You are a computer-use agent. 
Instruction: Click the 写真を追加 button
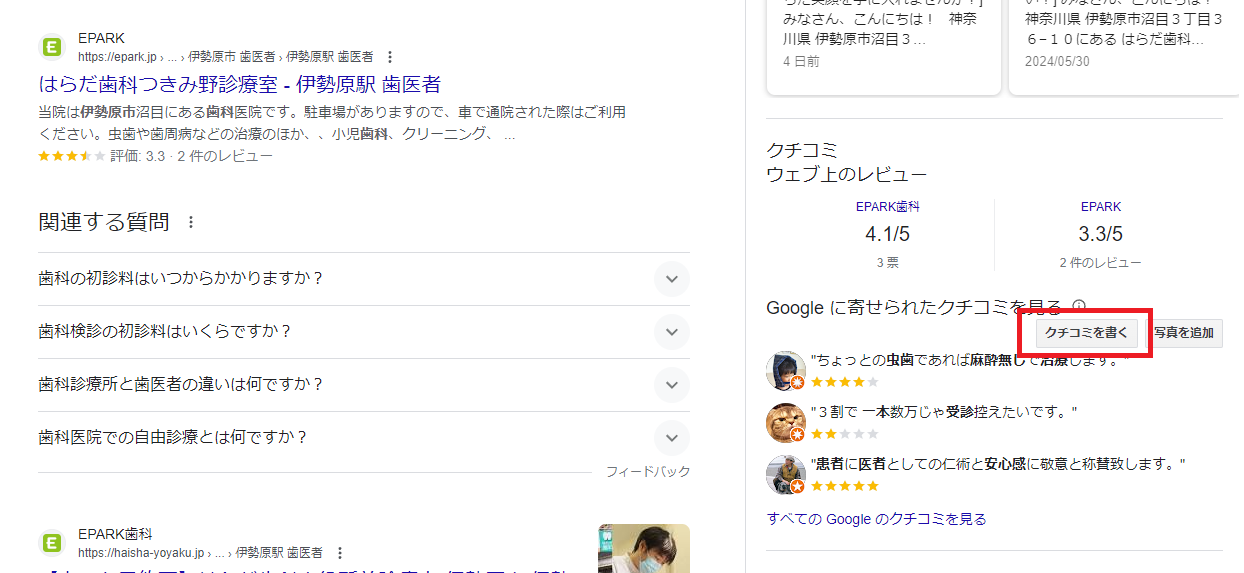tap(1183, 333)
